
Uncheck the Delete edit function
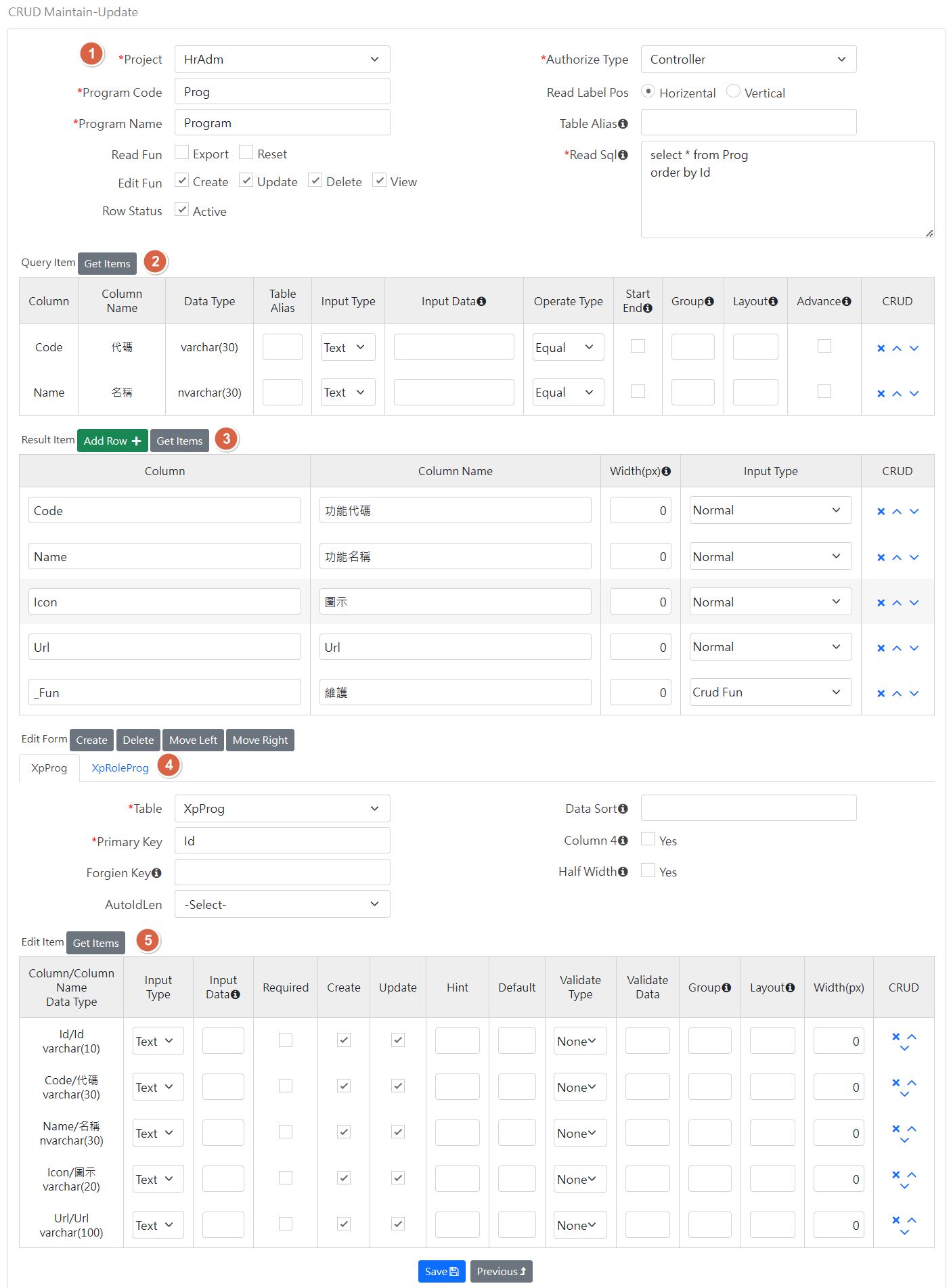[x=315, y=180]
